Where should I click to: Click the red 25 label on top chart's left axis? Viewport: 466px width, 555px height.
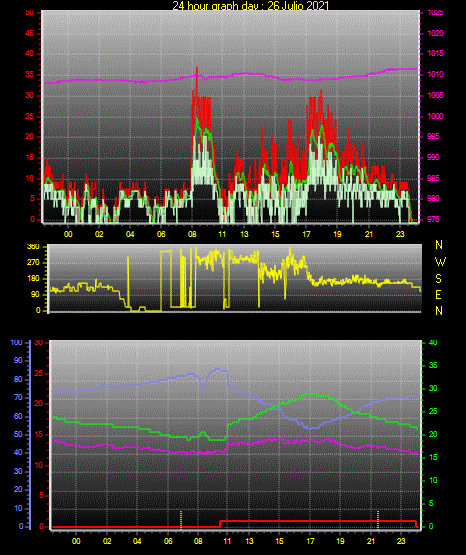point(30,116)
